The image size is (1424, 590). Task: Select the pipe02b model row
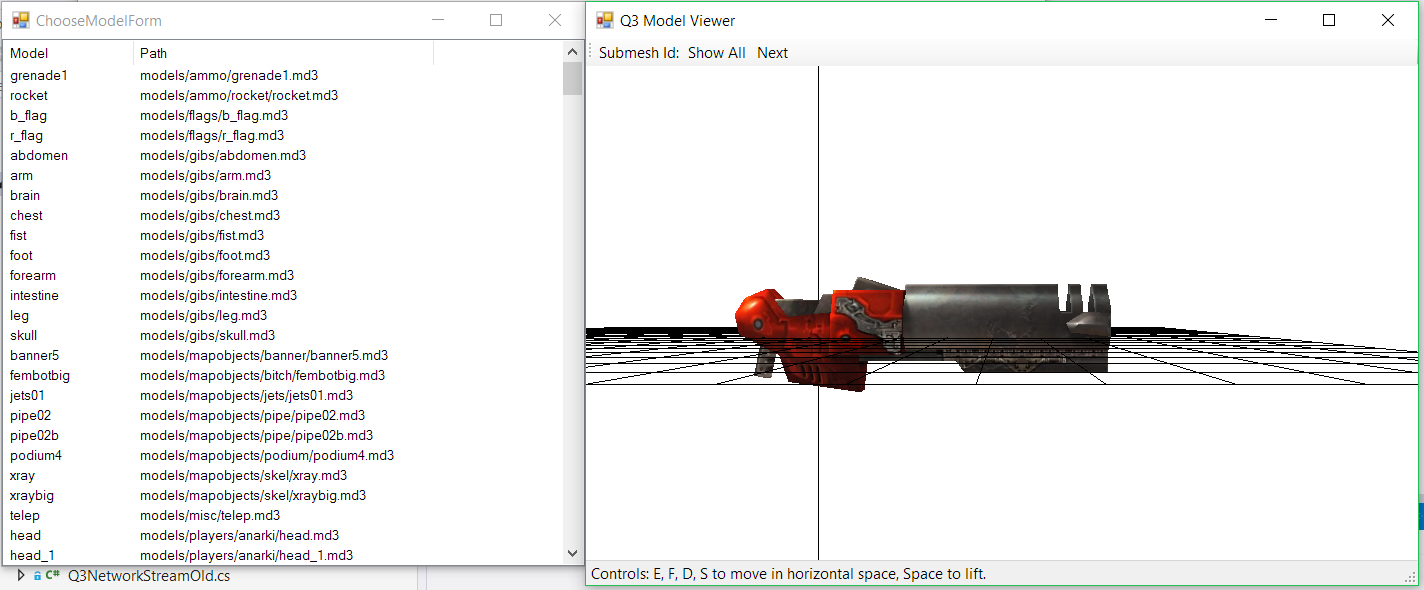point(284,435)
